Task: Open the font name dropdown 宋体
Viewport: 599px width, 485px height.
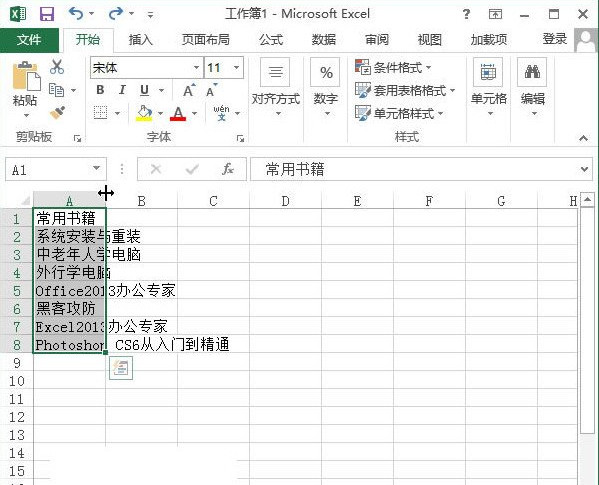Action: pos(197,68)
